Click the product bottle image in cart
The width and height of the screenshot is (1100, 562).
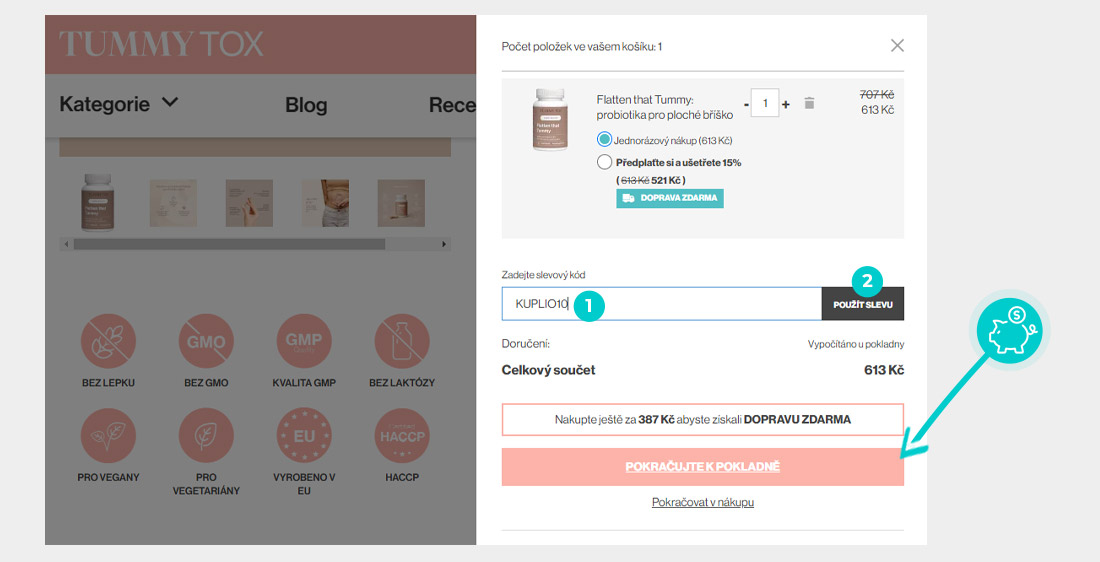click(x=549, y=119)
